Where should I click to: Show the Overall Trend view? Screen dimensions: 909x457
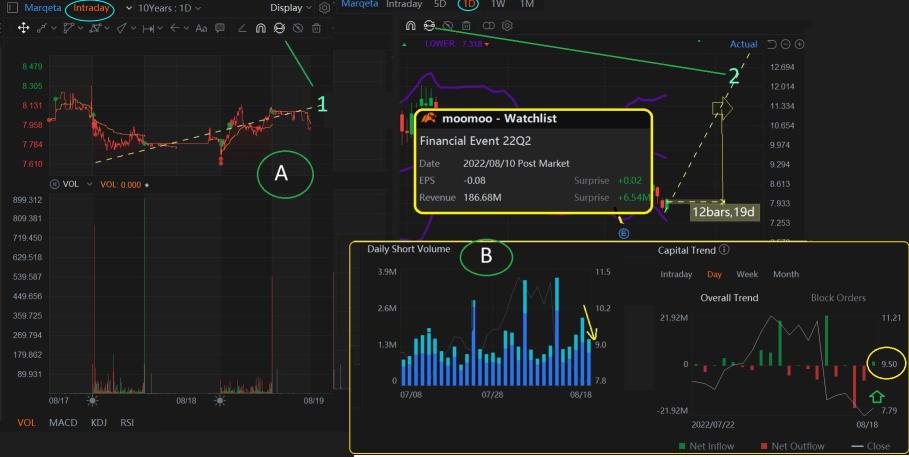tap(729, 298)
